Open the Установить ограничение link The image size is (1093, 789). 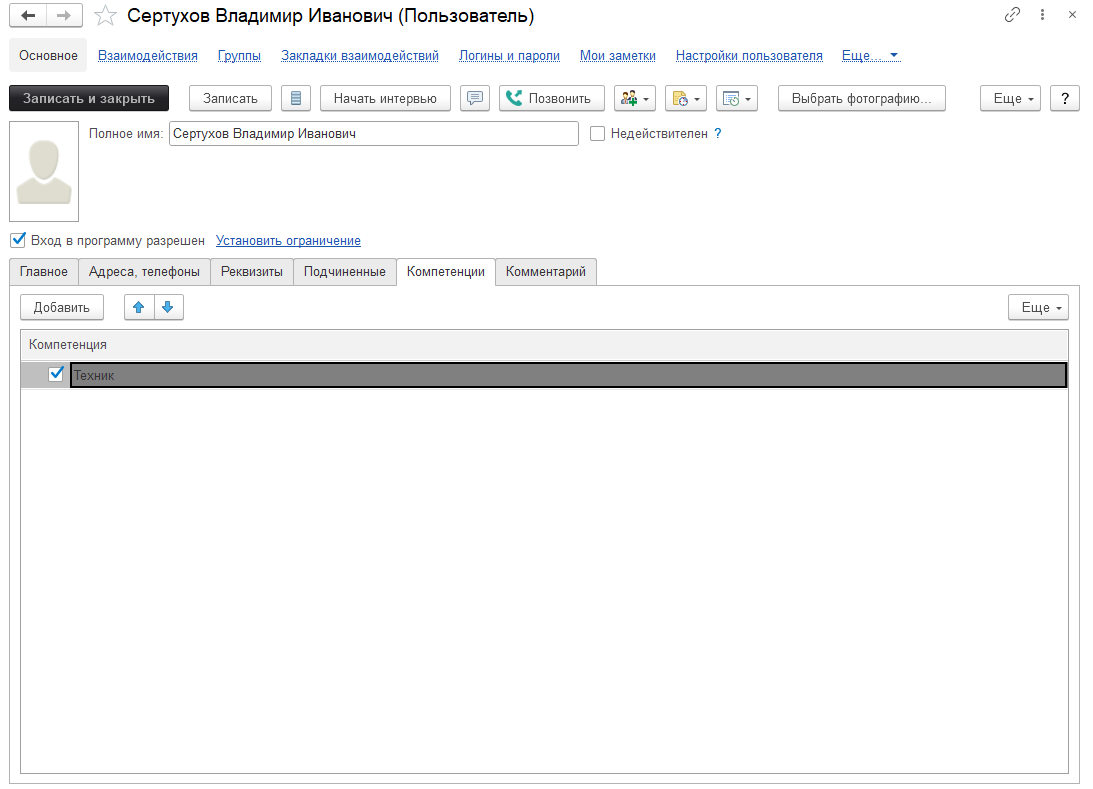click(x=288, y=241)
